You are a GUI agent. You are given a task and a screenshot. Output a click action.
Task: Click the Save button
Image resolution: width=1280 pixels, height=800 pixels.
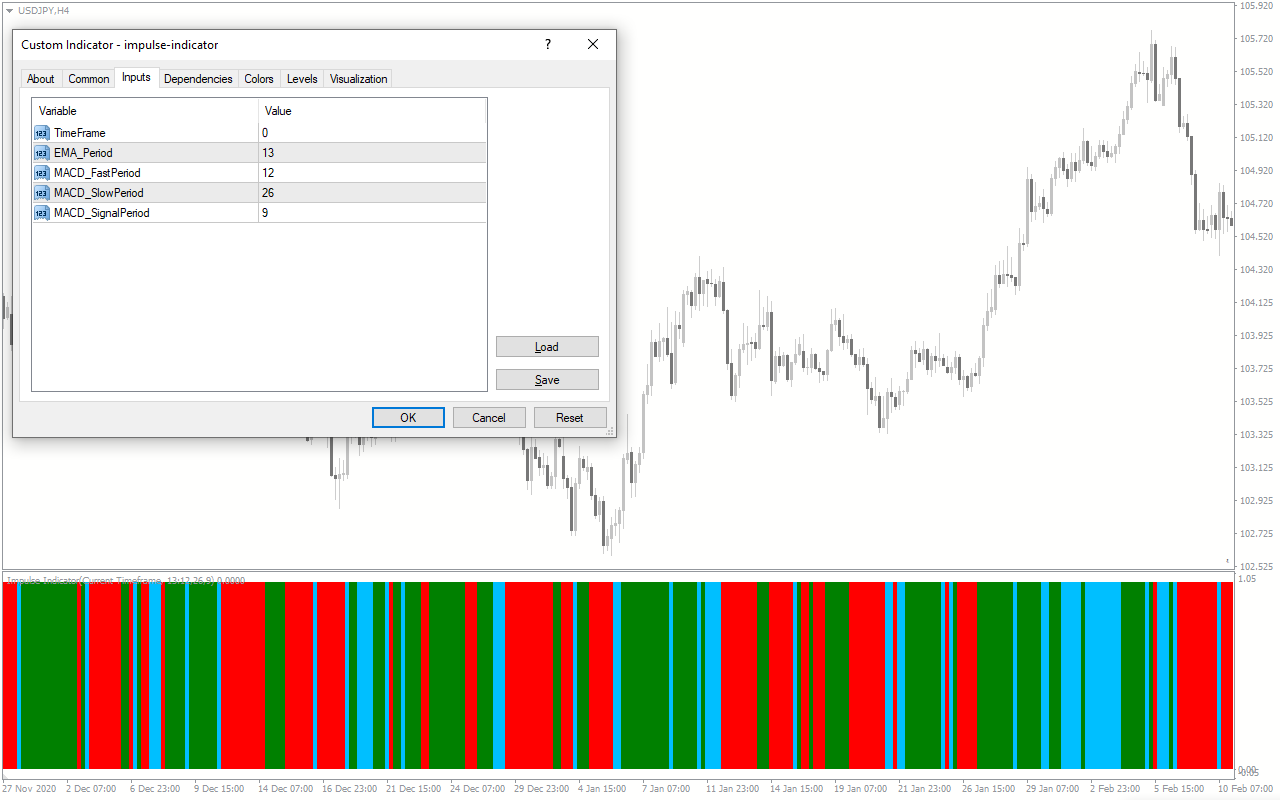click(547, 380)
